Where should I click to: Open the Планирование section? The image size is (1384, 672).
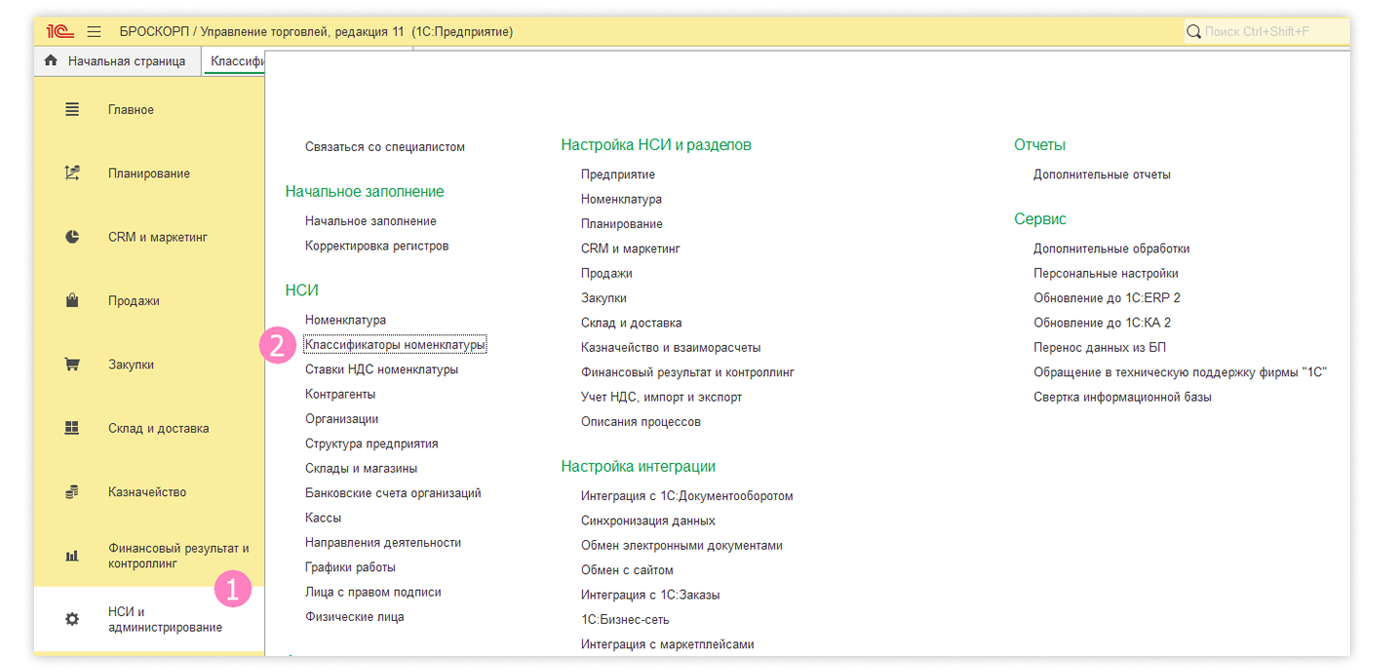pyautogui.click(x=149, y=173)
